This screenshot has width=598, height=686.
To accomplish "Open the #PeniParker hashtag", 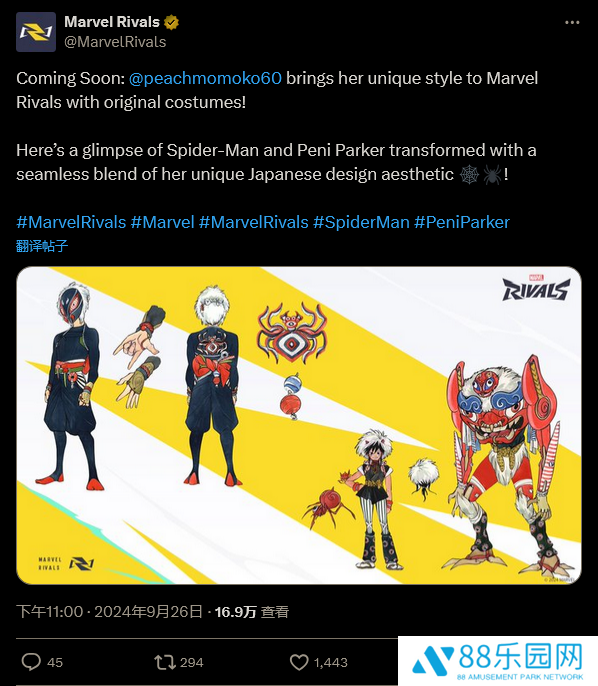I will point(462,222).
